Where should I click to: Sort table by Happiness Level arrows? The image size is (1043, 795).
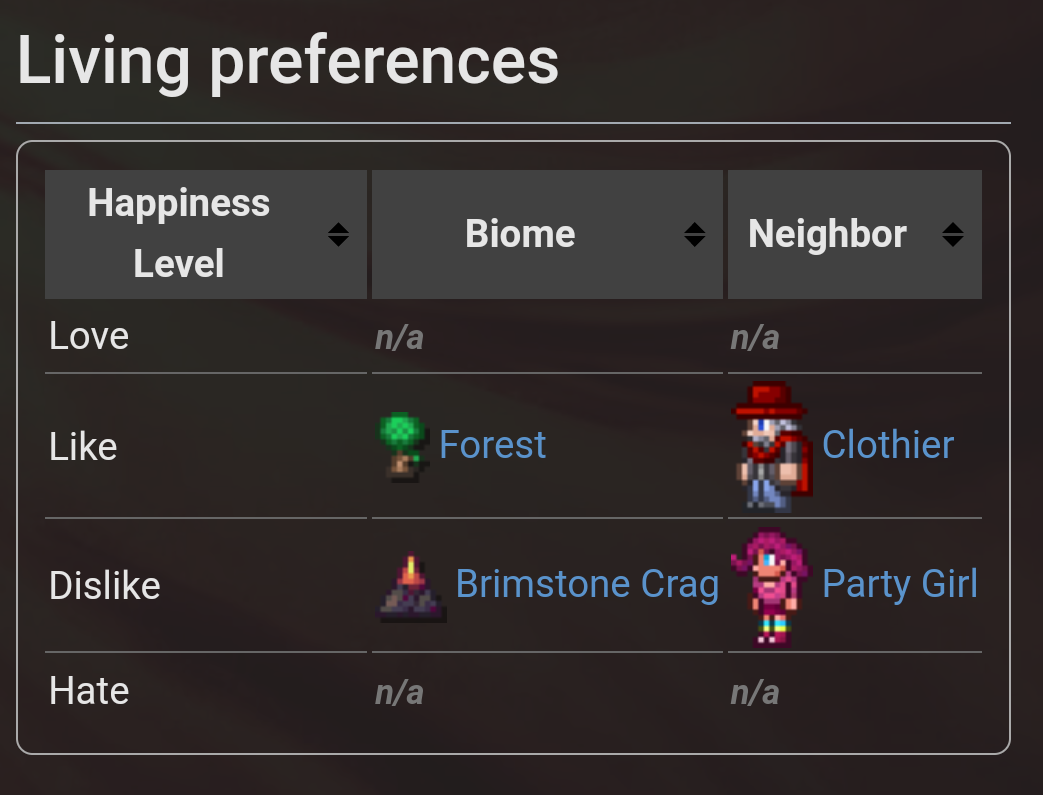[x=339, y=234]
